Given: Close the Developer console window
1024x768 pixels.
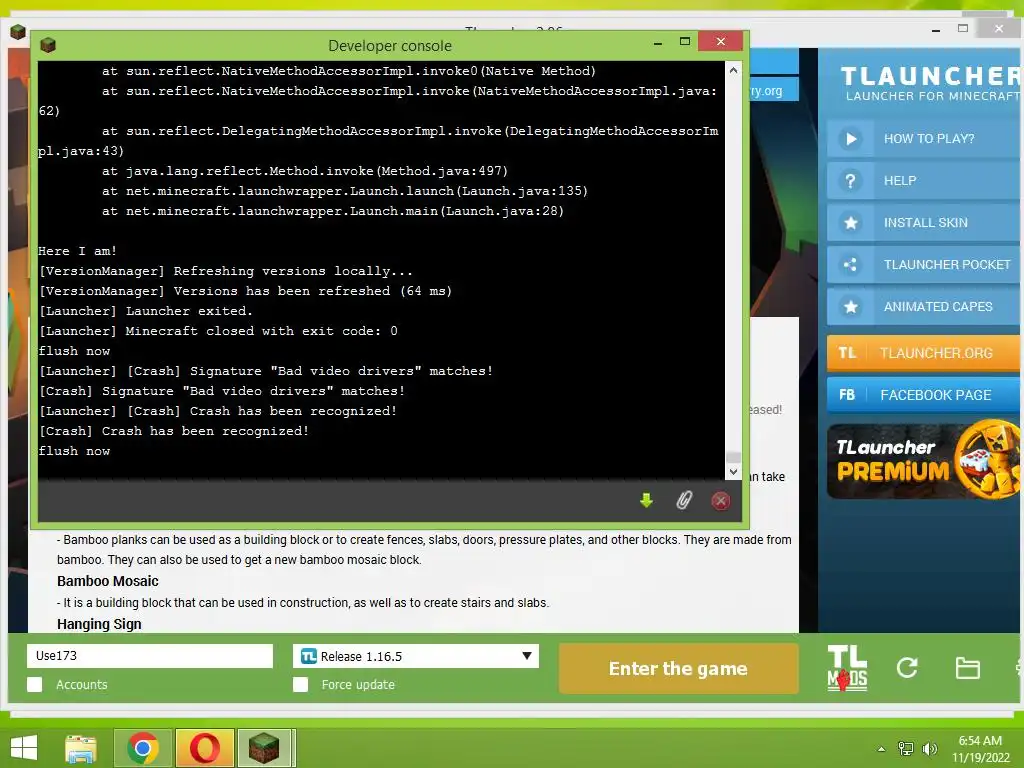Looking at the screenshot, I should pyautogui.click(x=720, y=41).
